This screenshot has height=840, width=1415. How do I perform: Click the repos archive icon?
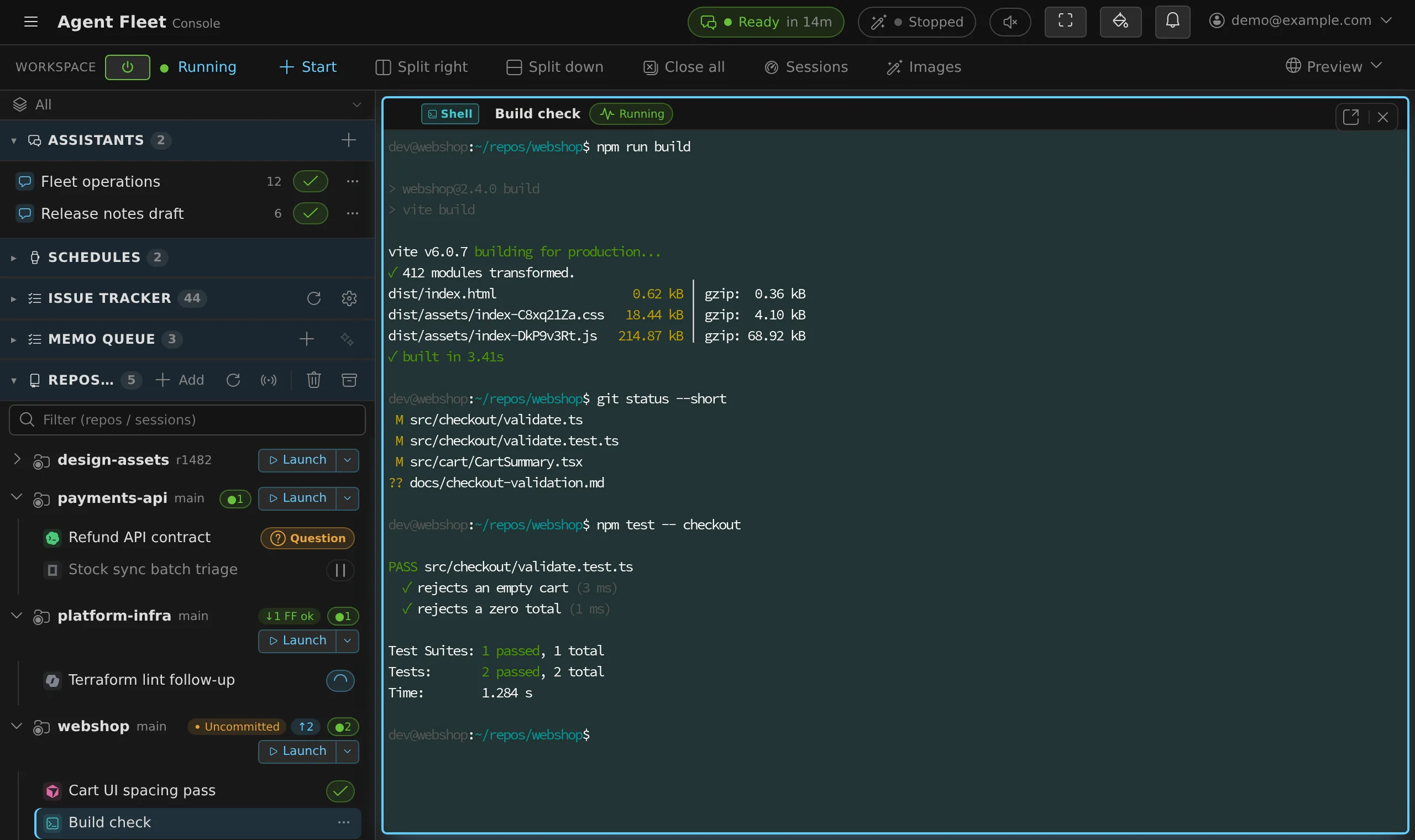tap(349, 380)
